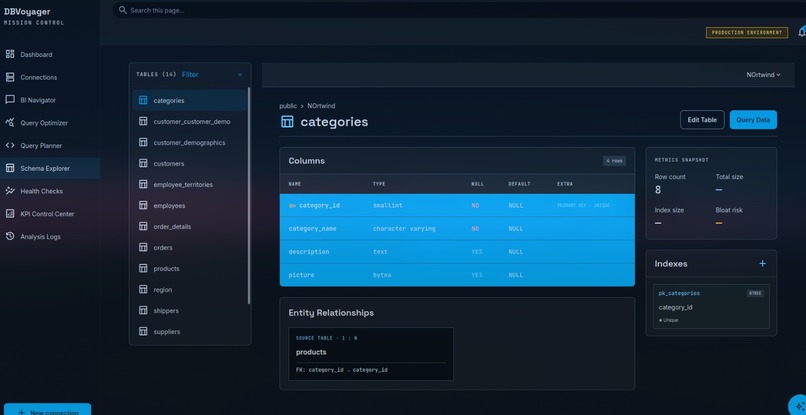The width and height of the screenshot is (806, 415).
Task: Click the search magnifier icon
Action: (122, 10)
